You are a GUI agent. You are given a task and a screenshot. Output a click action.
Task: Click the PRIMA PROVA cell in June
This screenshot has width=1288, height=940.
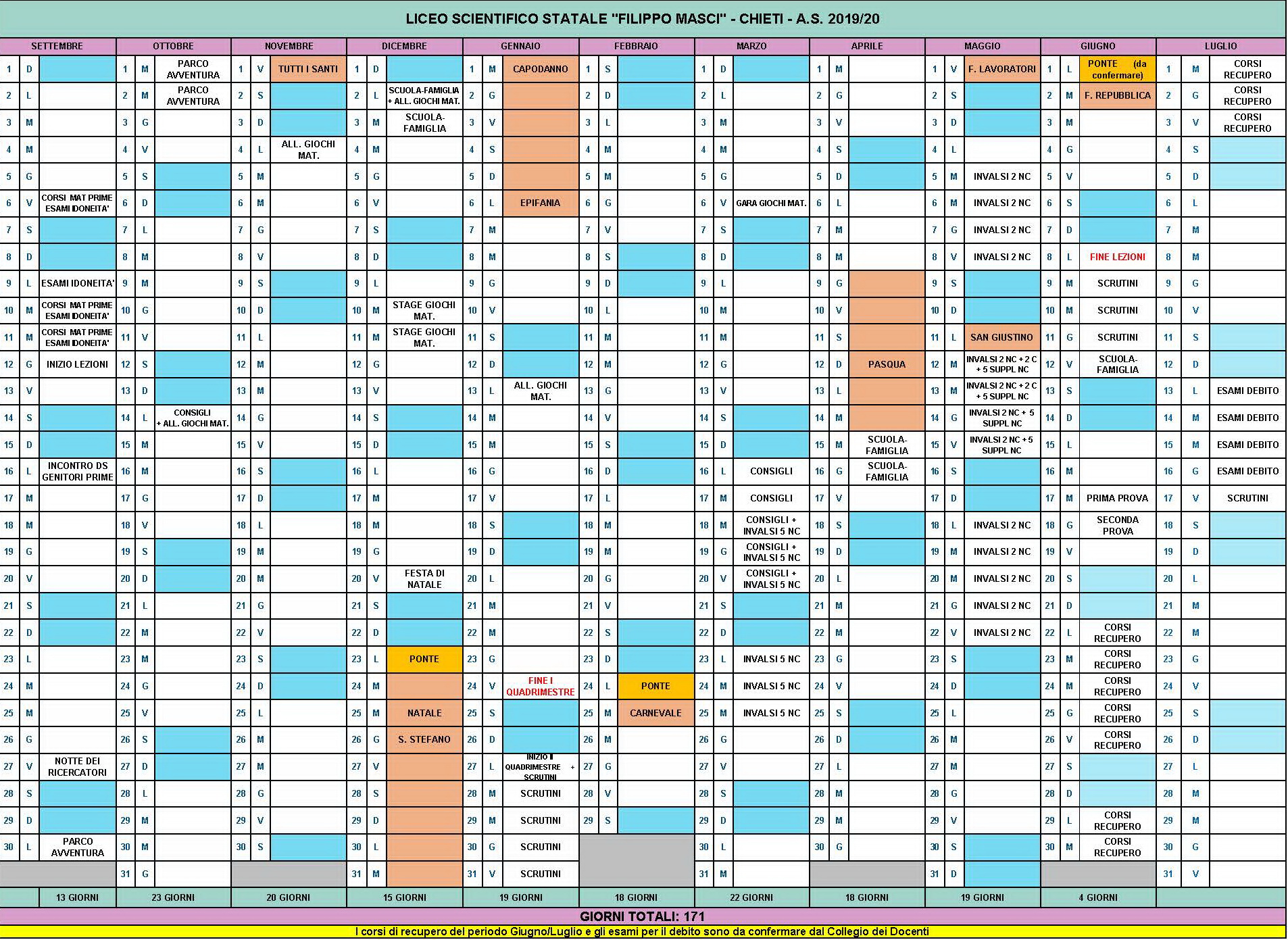(x=1118, y=498)
